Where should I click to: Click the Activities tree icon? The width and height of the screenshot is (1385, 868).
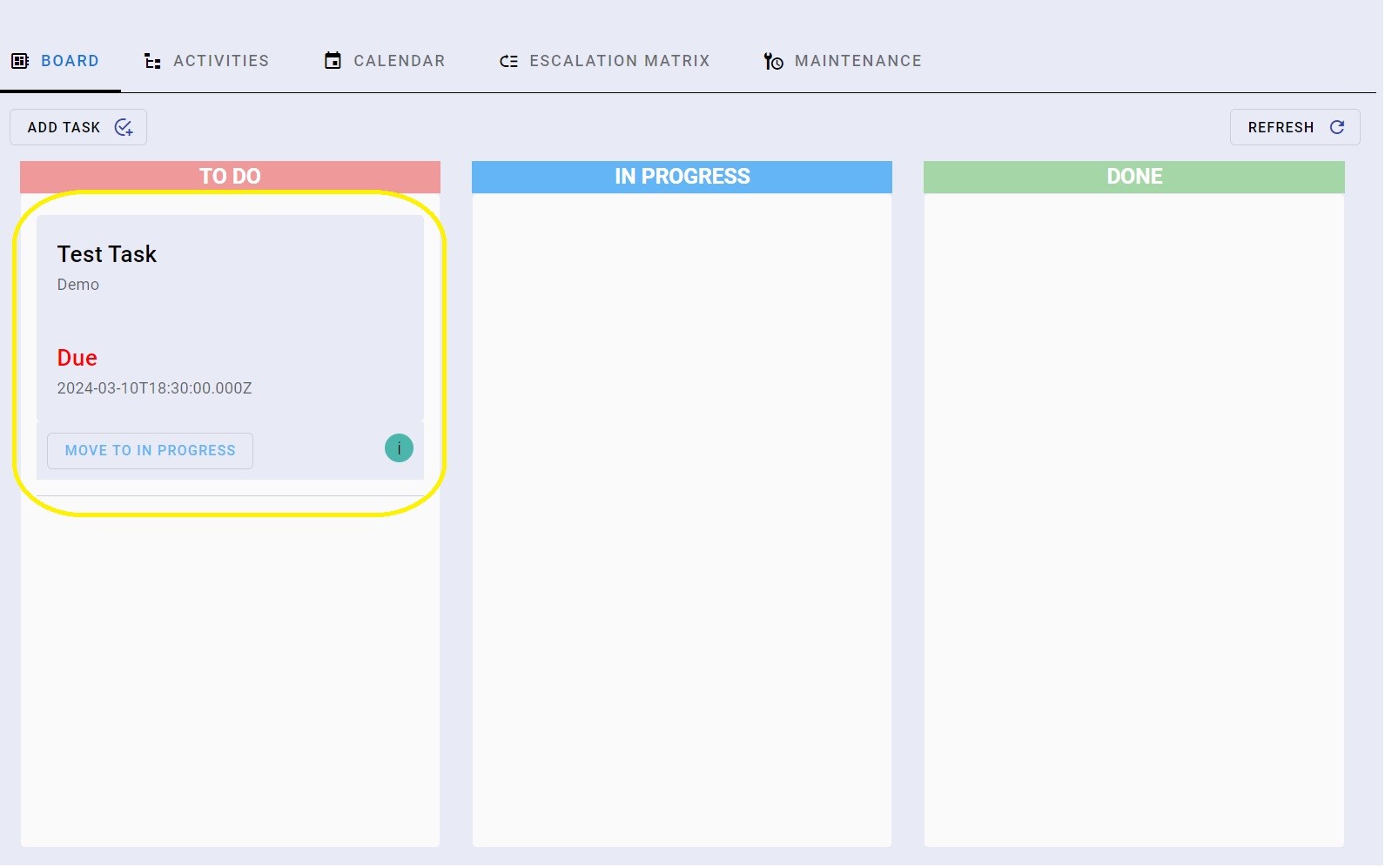(152, 61)
